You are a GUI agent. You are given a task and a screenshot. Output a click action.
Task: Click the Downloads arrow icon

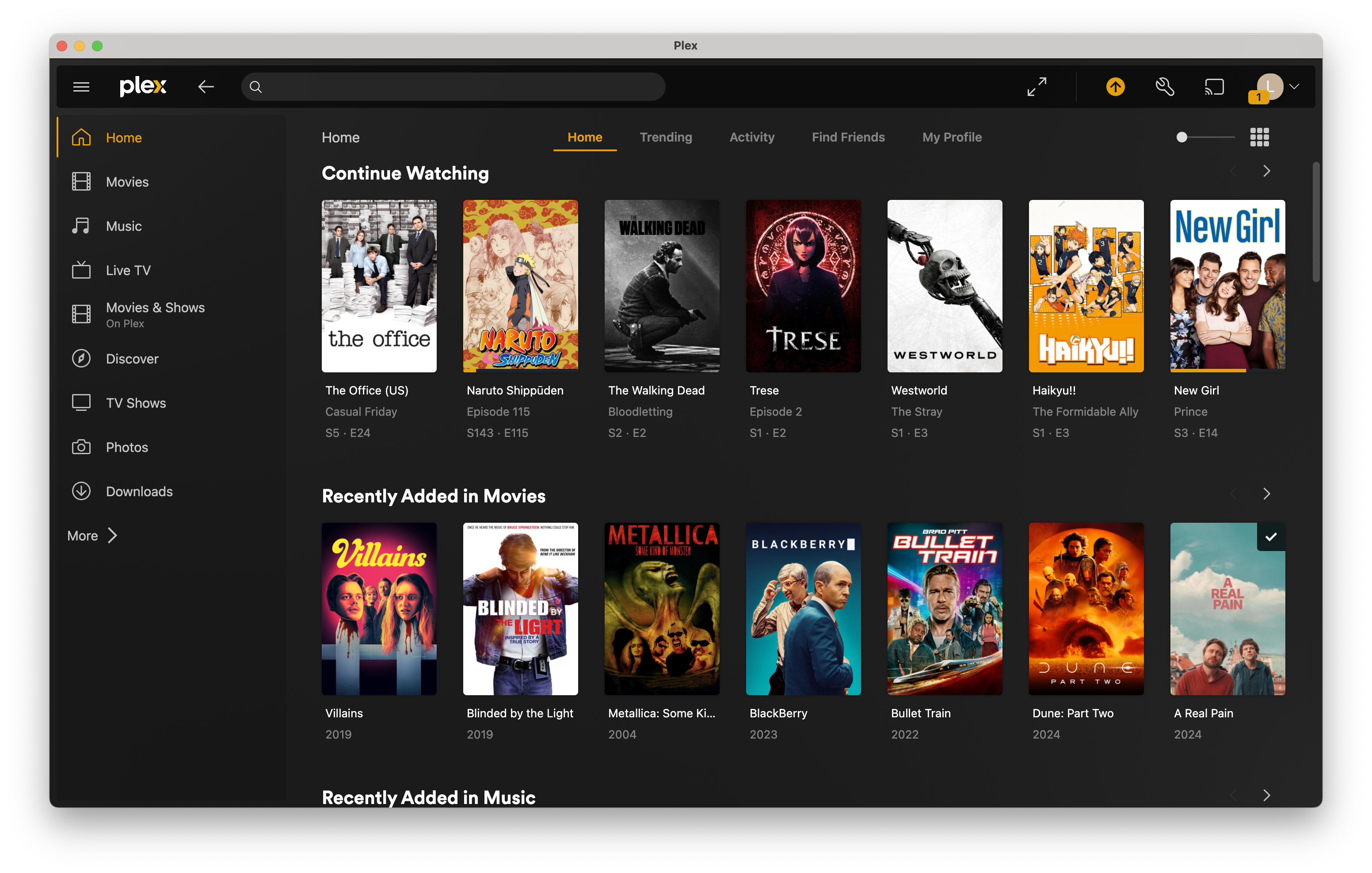click(x=81, y=491)
